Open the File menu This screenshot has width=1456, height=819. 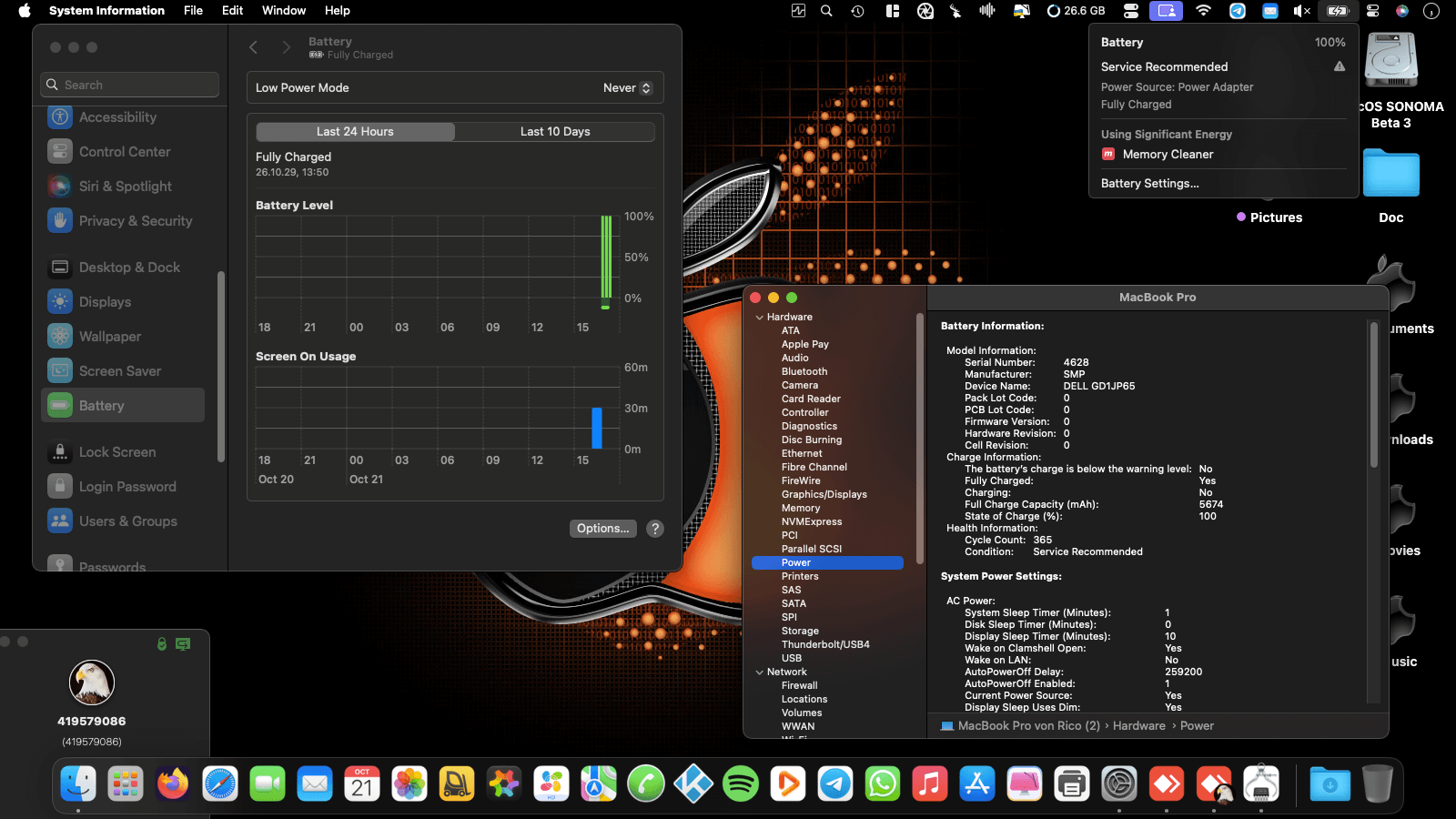(193, 11)
